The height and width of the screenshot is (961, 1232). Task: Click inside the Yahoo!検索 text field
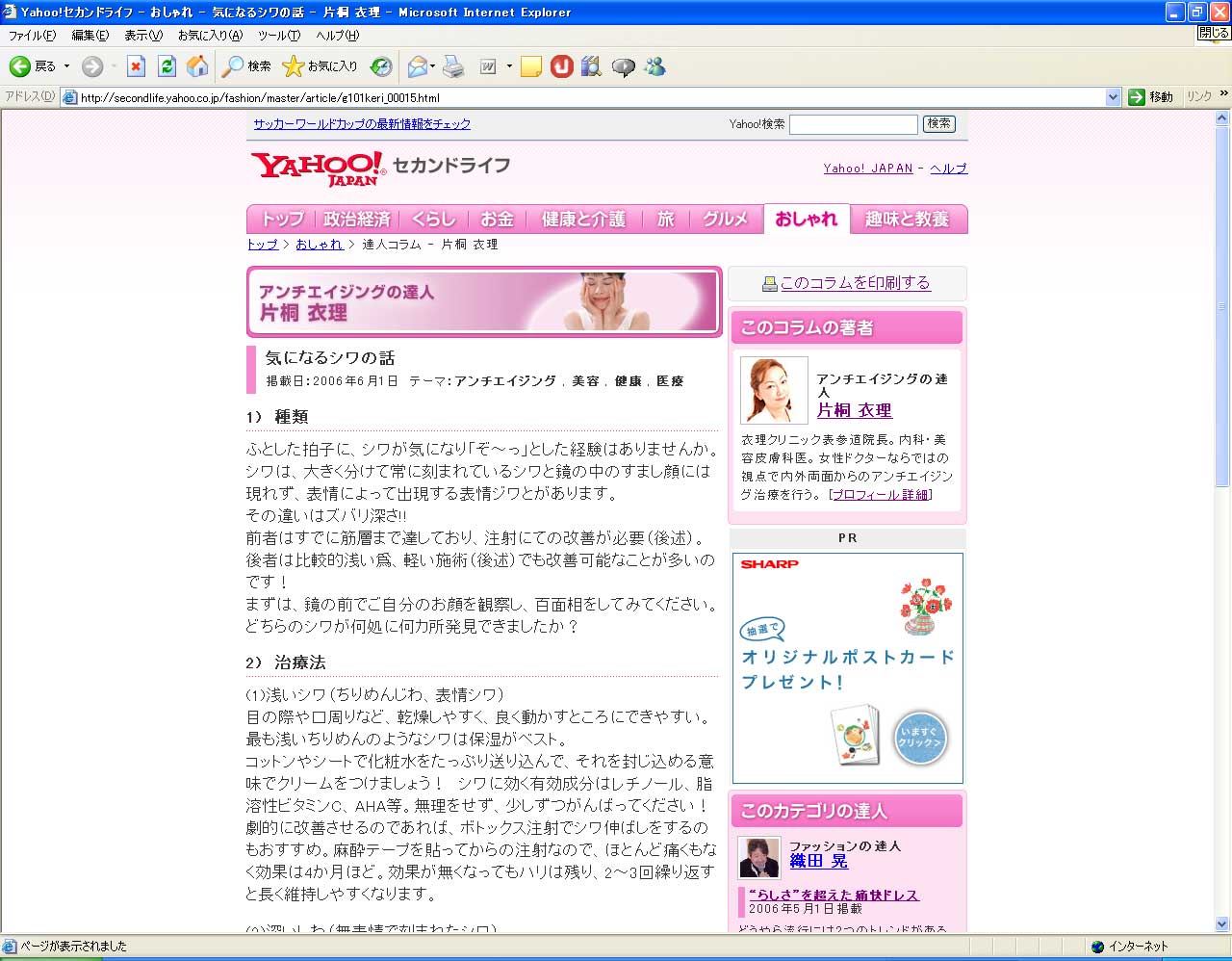coord(853,124)
